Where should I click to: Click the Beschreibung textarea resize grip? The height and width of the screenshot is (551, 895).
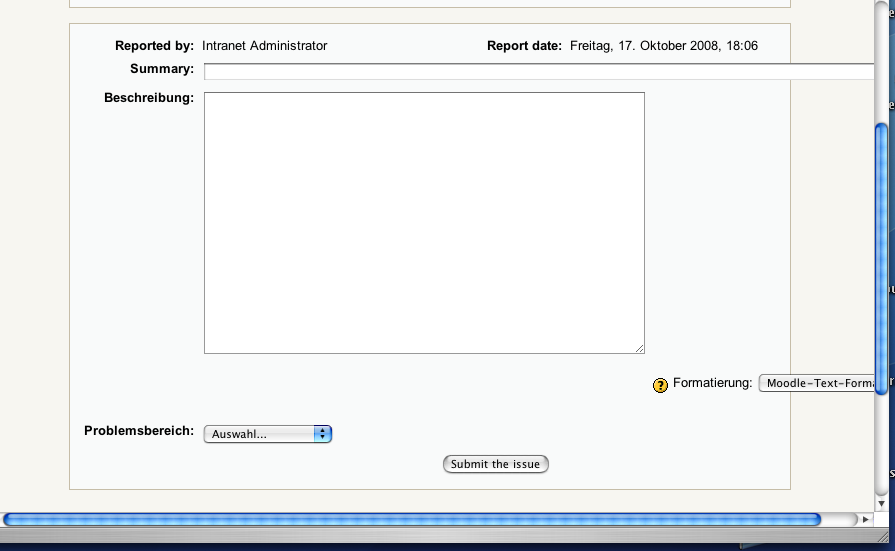pyautogui.click(x=639, y=348)
